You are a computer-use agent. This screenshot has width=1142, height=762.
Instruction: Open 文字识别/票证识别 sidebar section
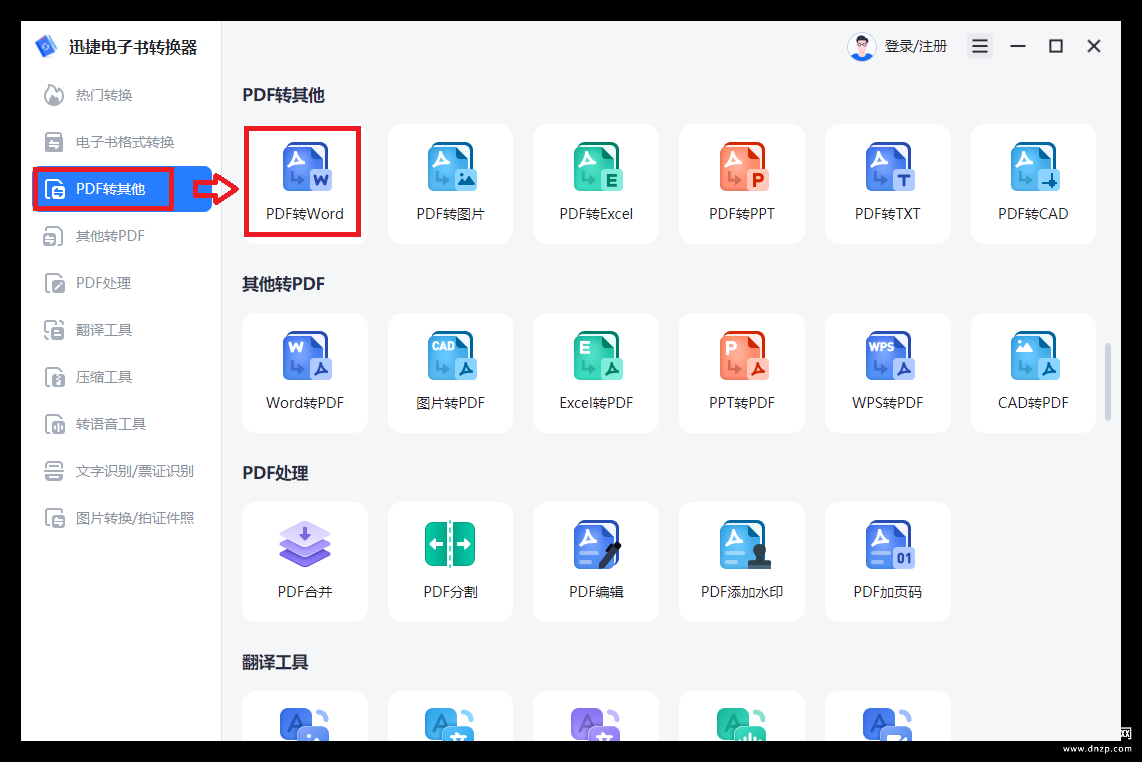coord(122,471)
